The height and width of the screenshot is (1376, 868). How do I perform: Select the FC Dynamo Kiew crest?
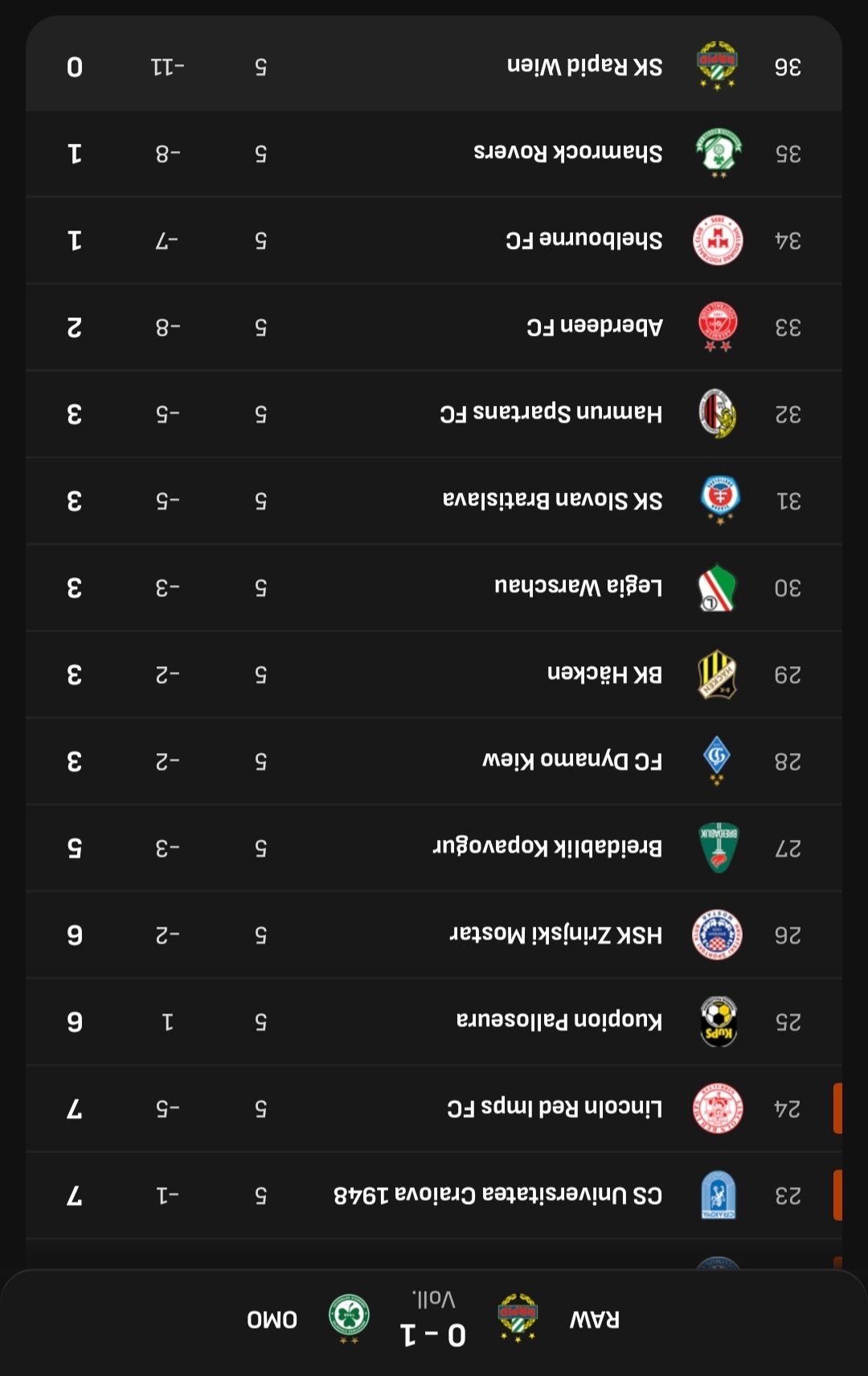718,760
